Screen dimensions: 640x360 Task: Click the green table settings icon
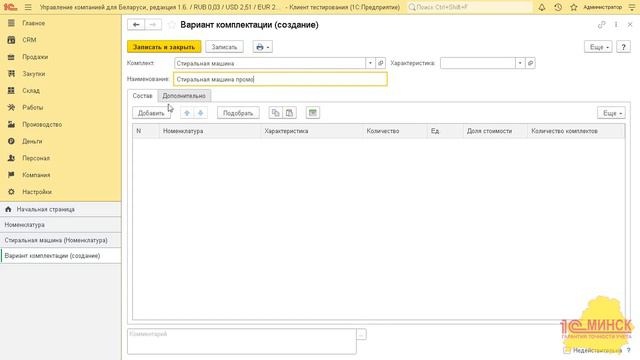pos(313,113)
